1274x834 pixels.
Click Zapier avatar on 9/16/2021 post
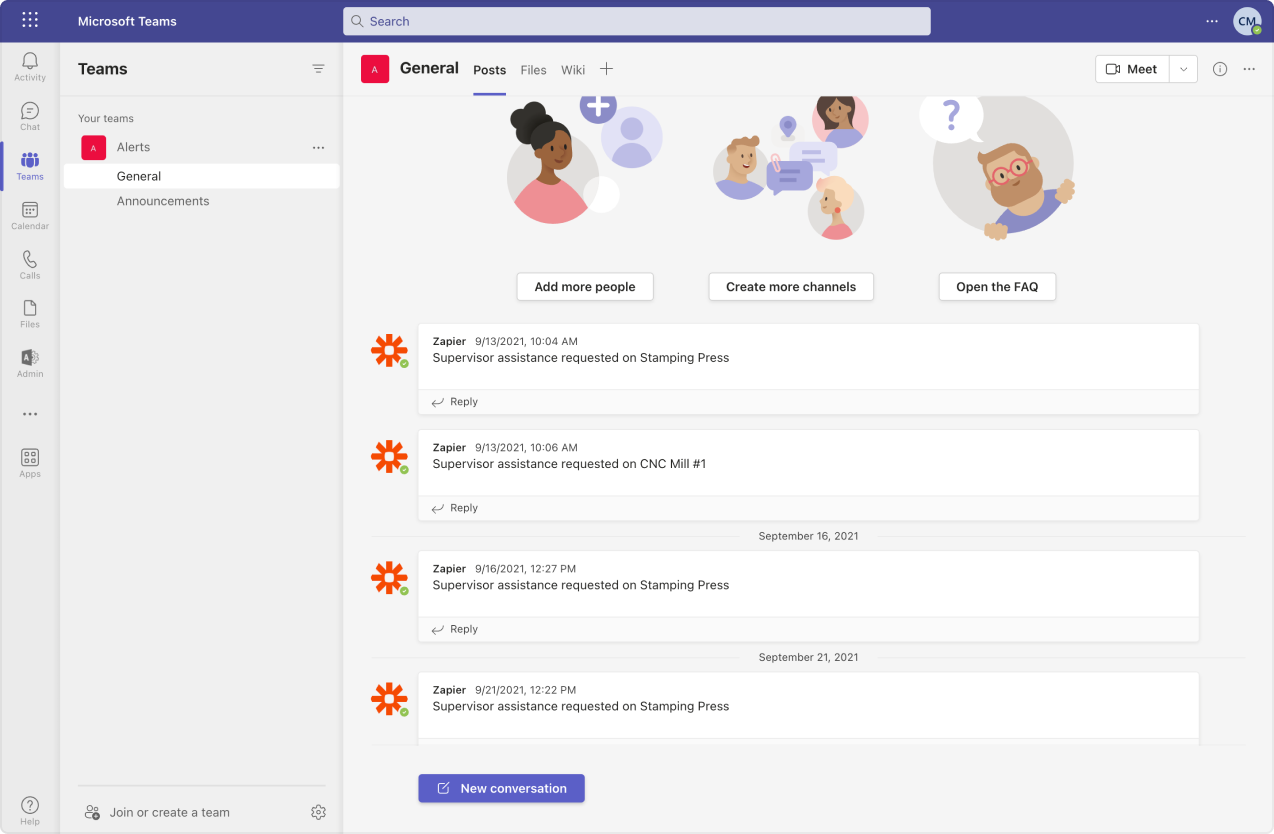click(389, 578)
